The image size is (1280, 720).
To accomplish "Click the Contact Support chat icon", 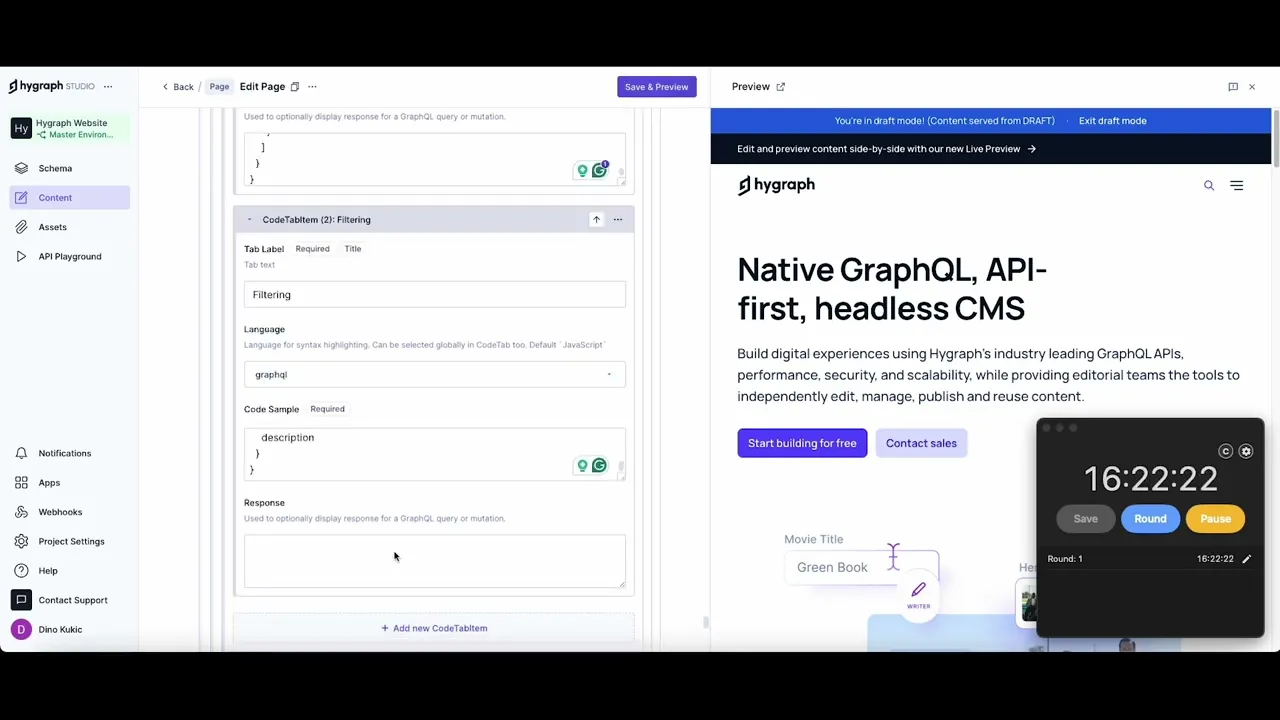I will coord(21,600).
